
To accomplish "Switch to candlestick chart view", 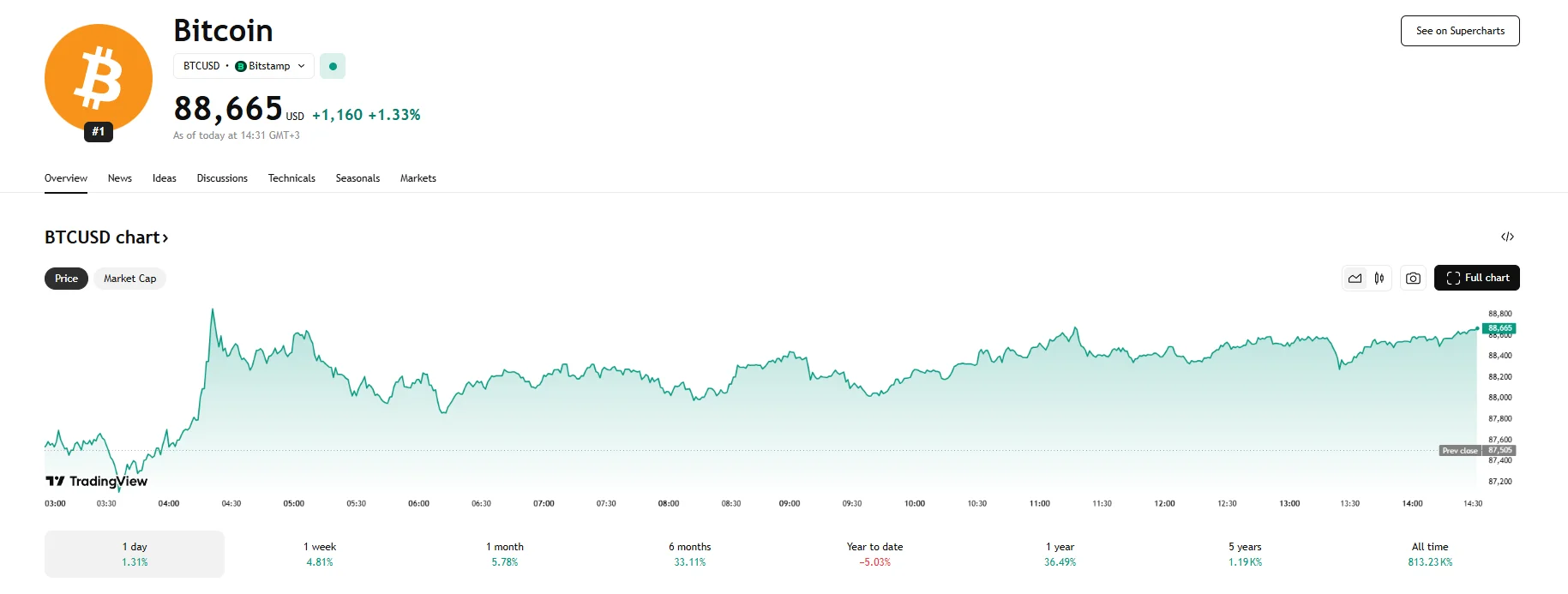I will point(1379,279).
